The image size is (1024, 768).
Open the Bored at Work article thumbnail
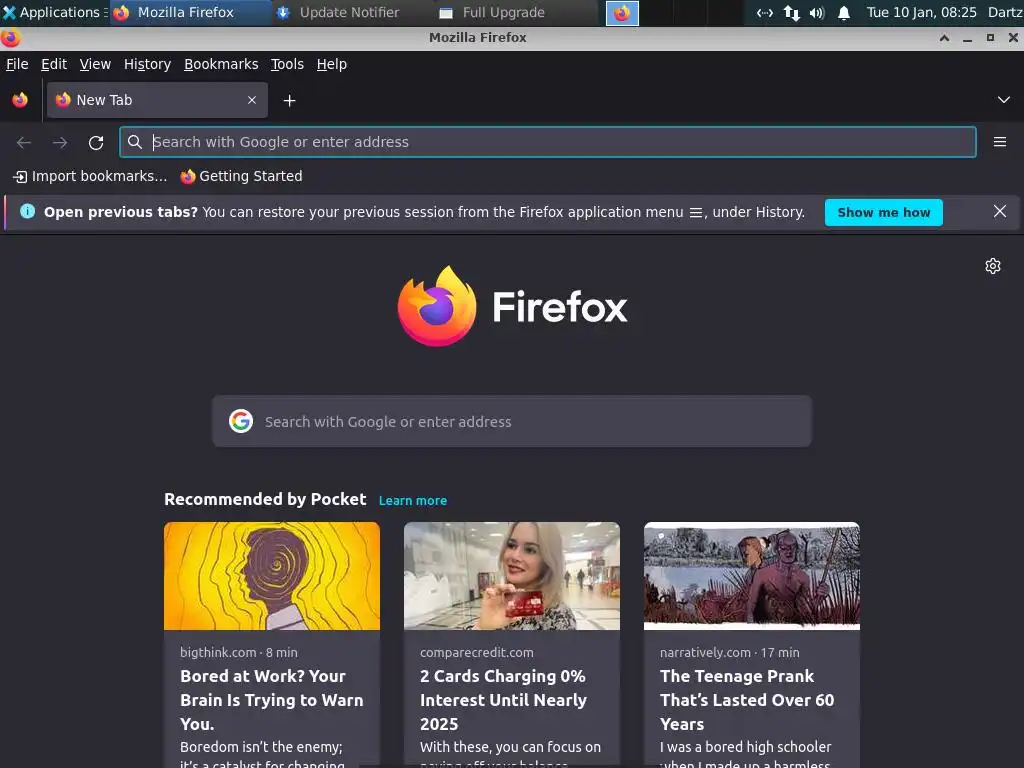click(x=272, y=576)
